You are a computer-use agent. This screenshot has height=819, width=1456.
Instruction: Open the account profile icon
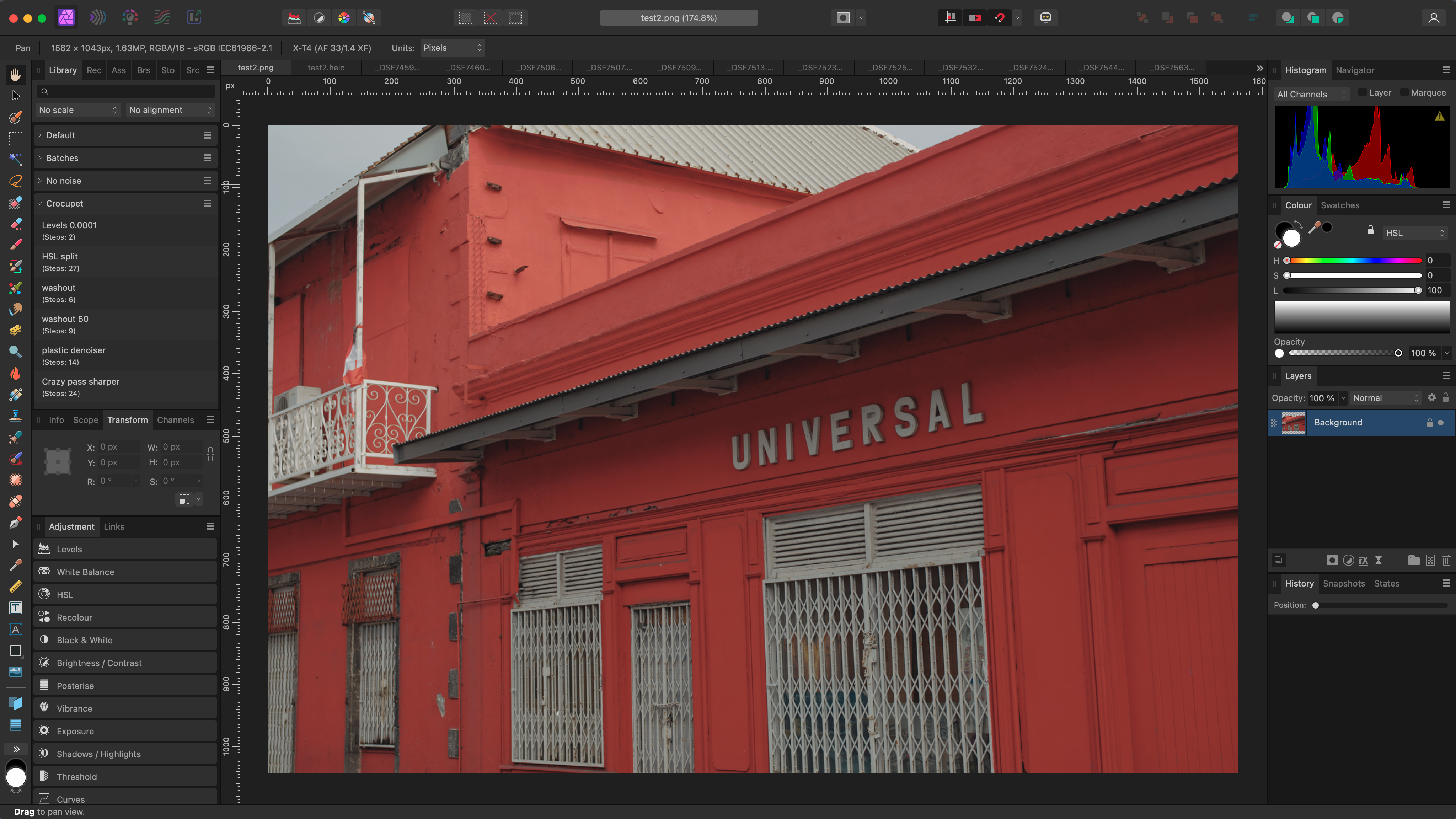[1433, 18]
